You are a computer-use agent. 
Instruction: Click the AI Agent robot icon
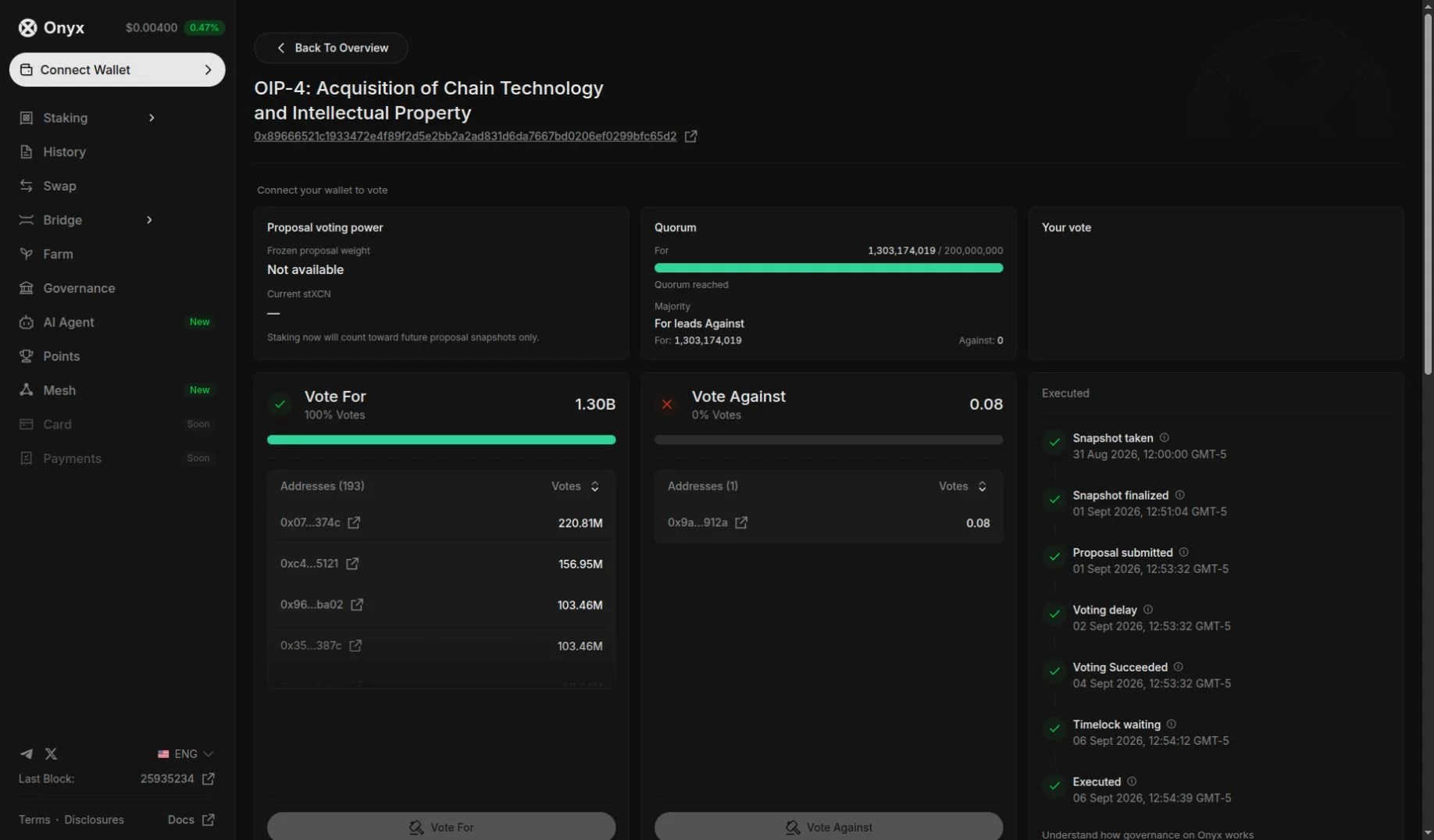click(x=27, y=322)
